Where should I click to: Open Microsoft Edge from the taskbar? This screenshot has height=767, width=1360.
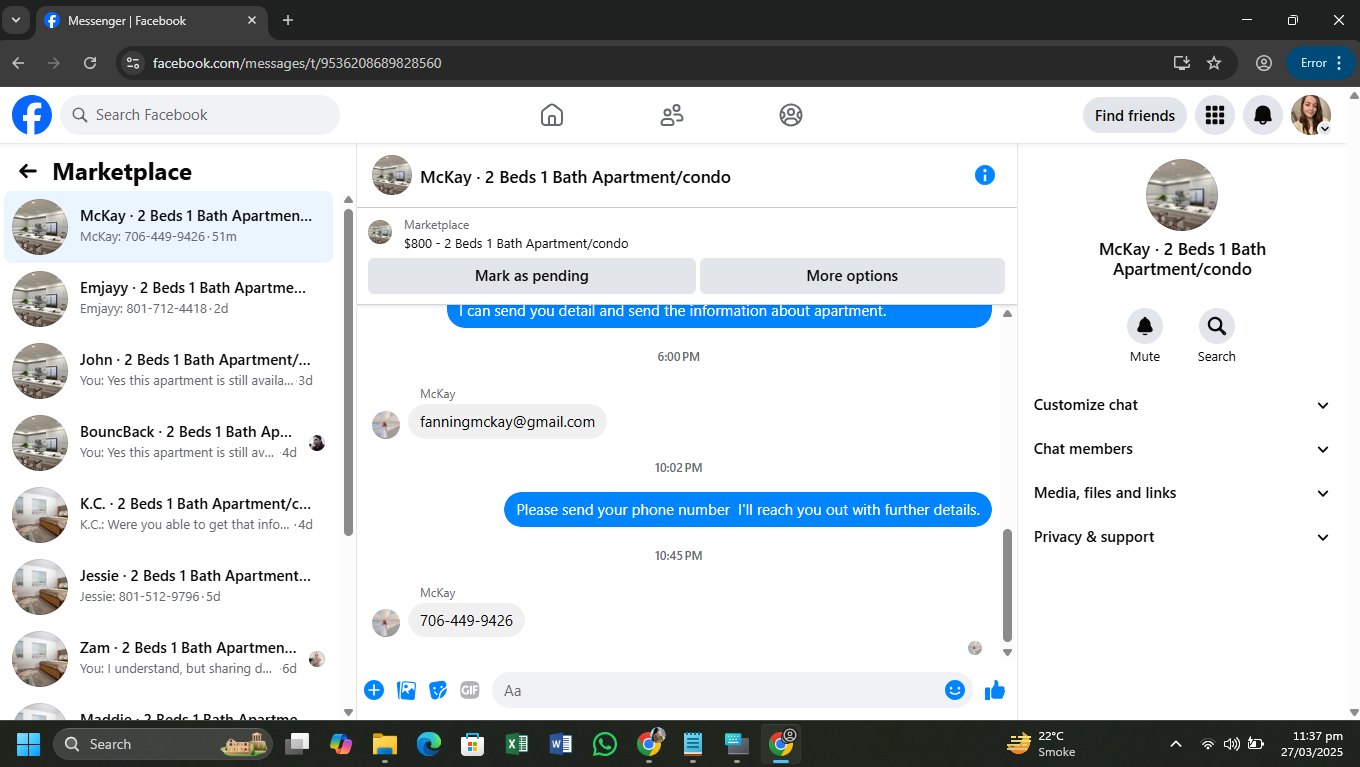coord(429,744)
